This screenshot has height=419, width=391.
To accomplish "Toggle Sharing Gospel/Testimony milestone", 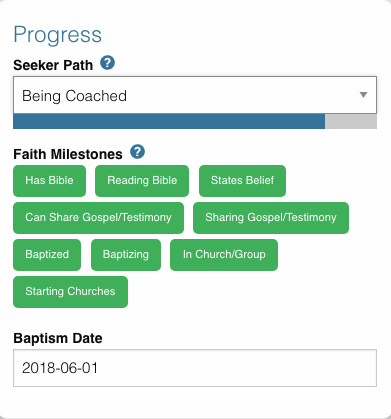I will [x=271, y=218].
